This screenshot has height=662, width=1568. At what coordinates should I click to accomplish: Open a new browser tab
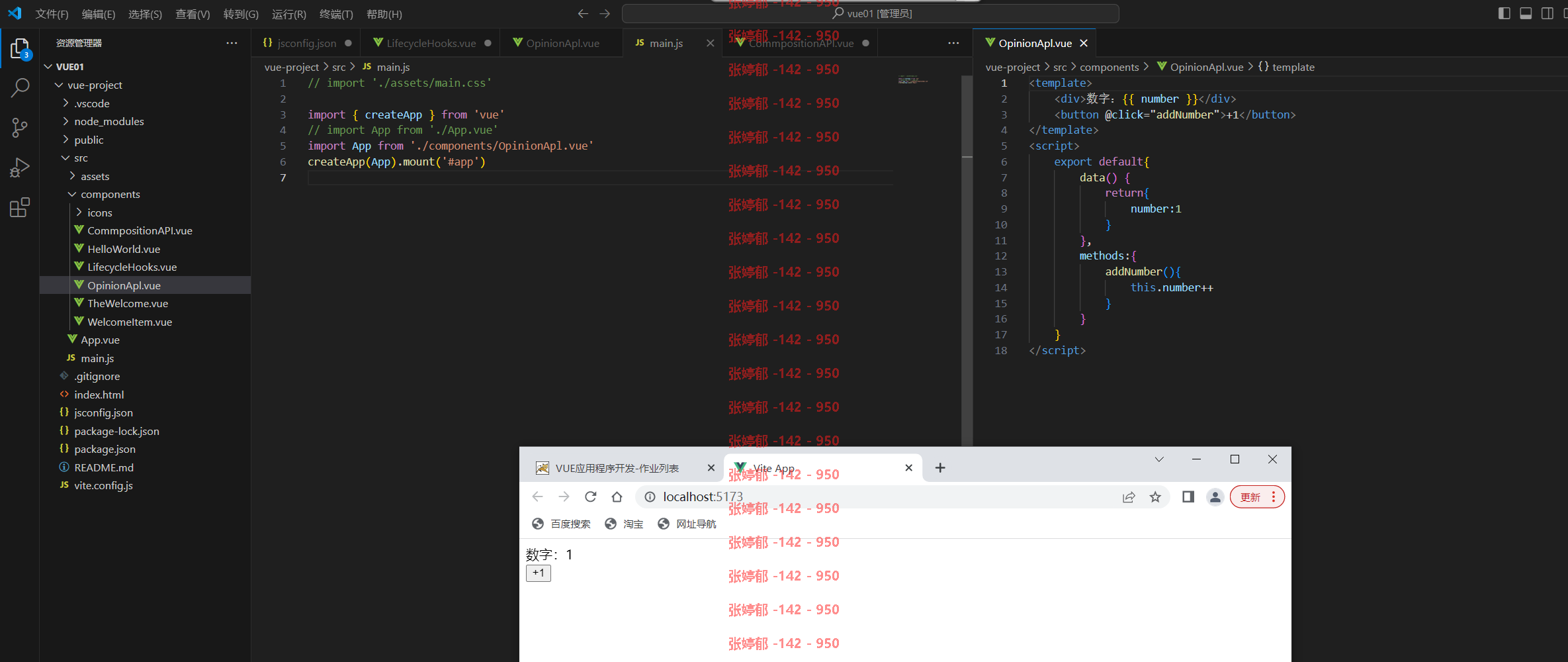[x=940, y=468]
